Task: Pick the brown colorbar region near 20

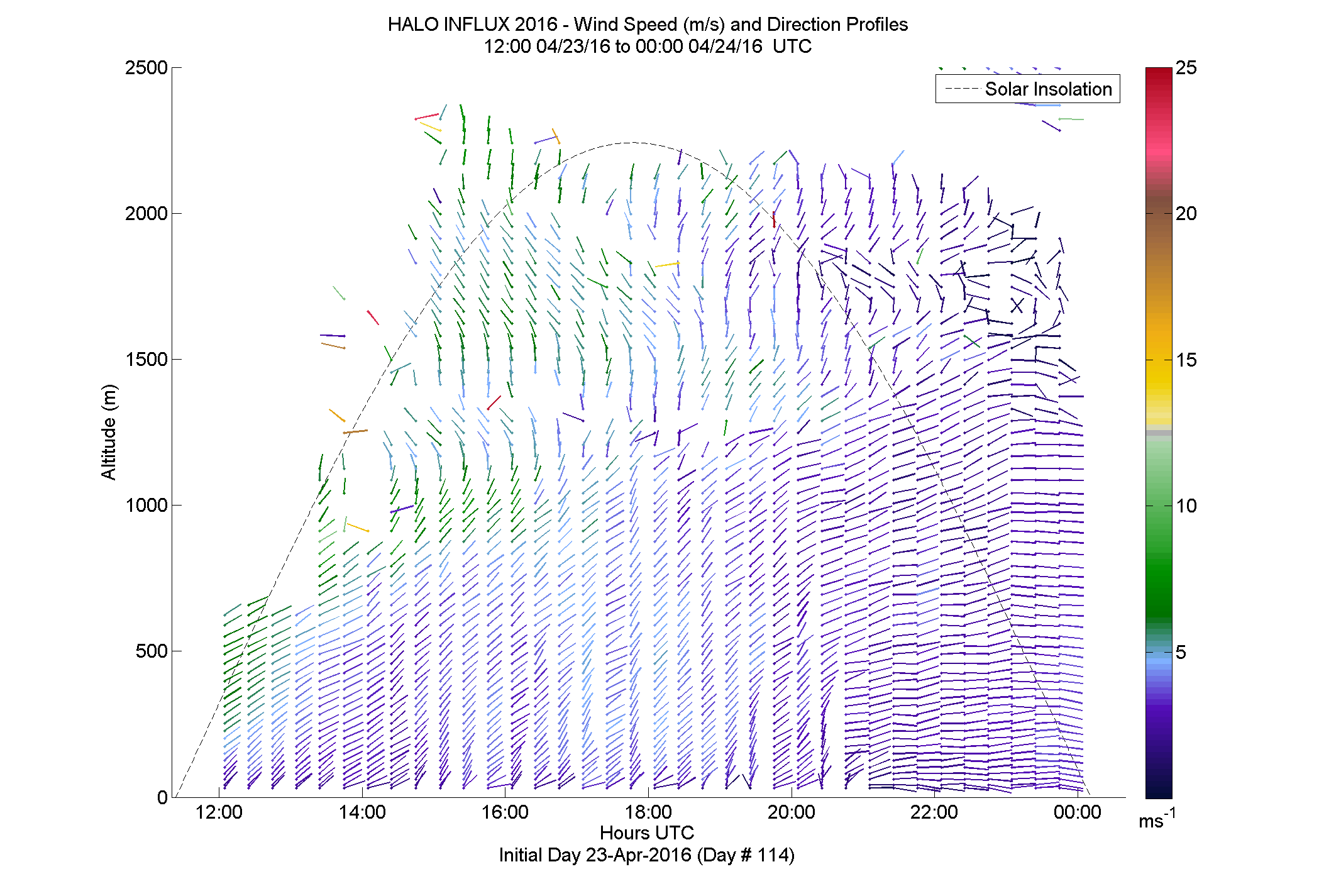Action: pos(1159,214)
